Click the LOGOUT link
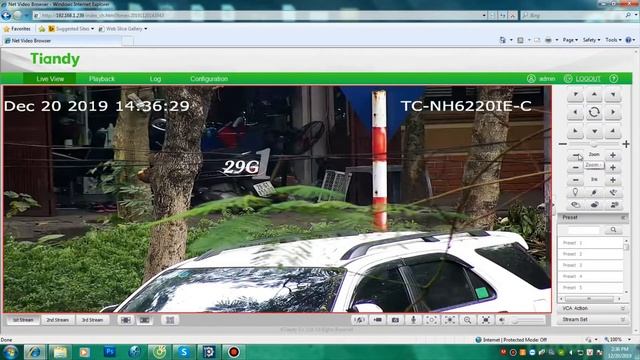 coord(588,79)
